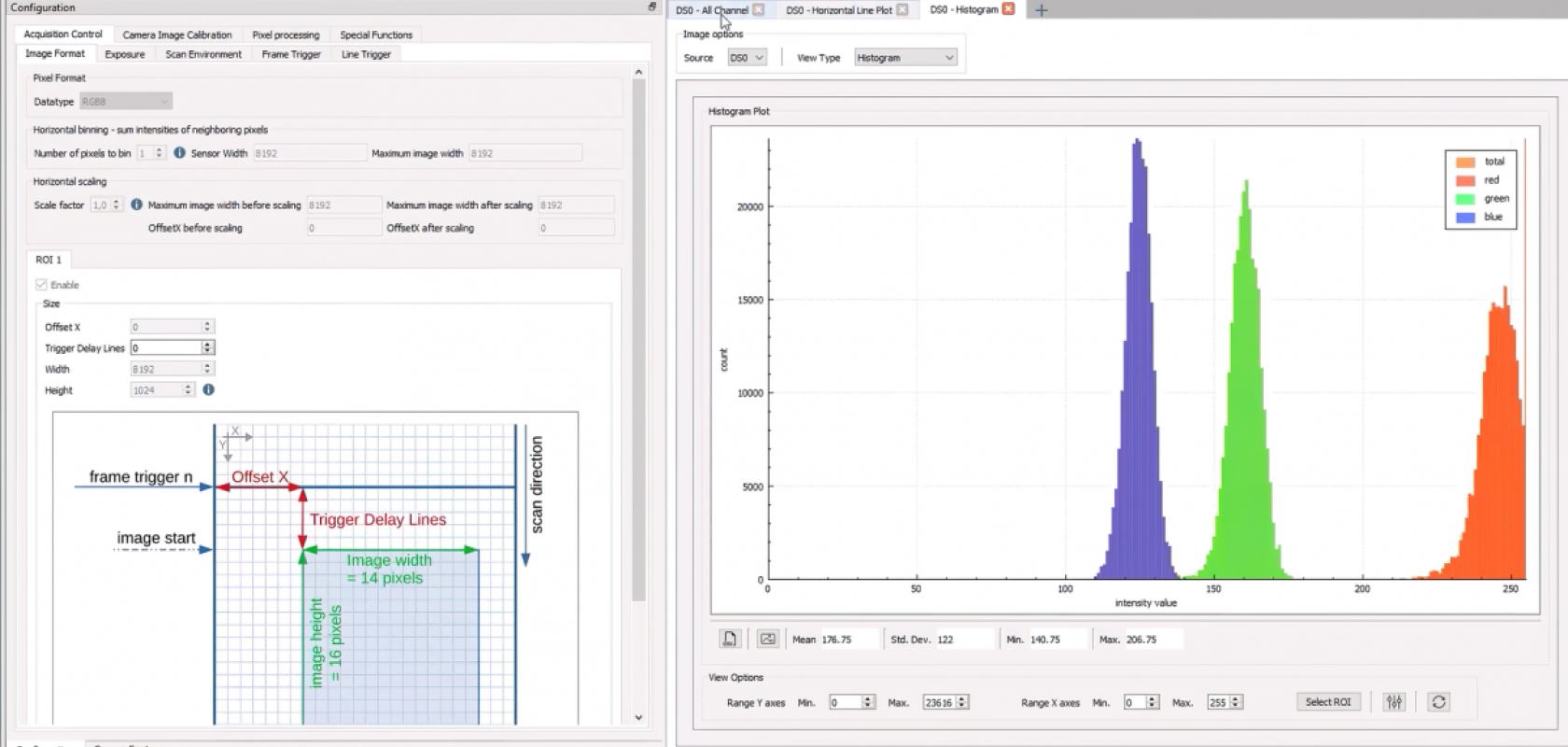The image size is (1568, 747).
Task: Close the DS0 - Histogram tab
Action: (1008, 9)
